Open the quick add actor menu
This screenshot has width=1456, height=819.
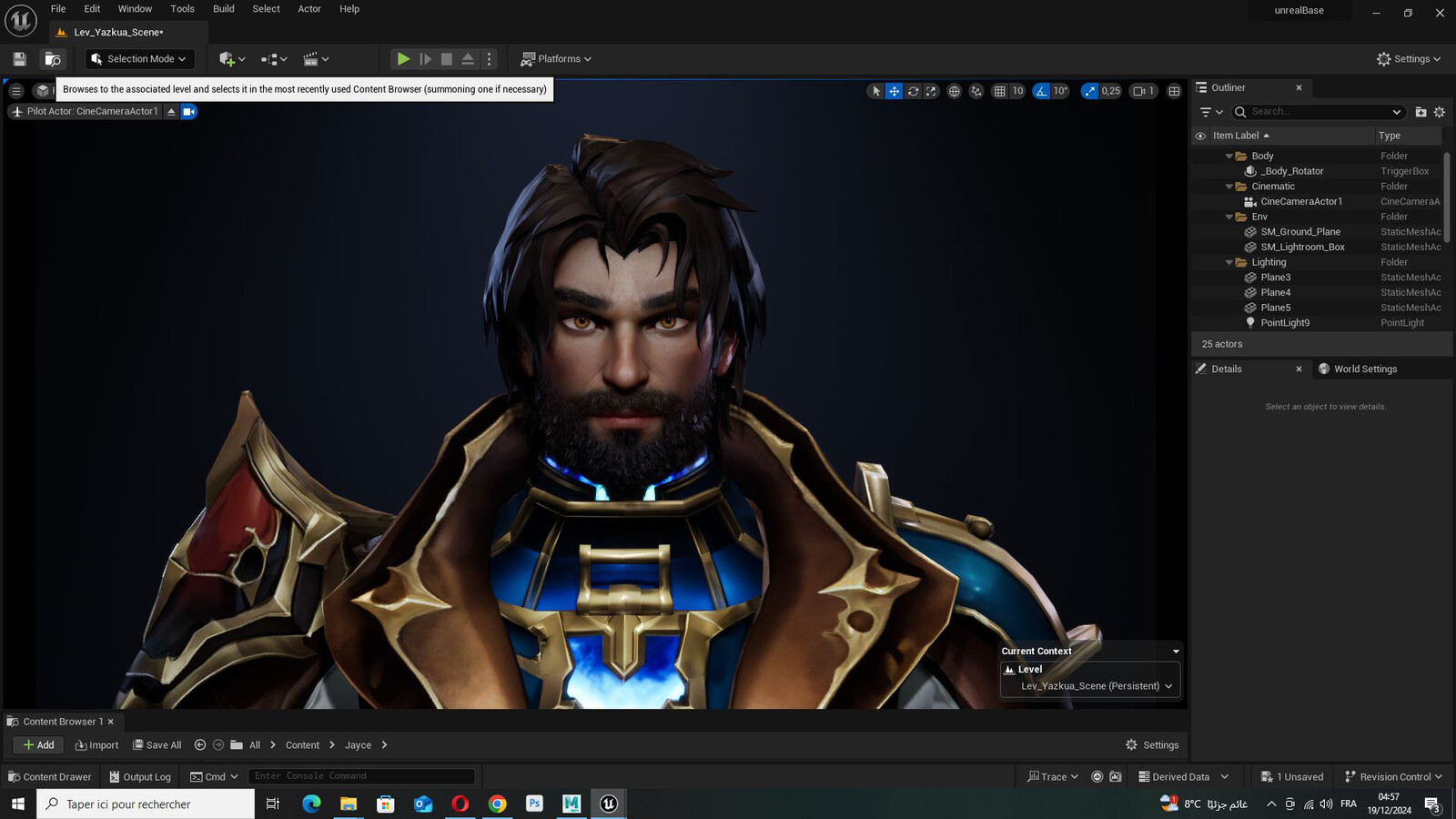[232, 59]
